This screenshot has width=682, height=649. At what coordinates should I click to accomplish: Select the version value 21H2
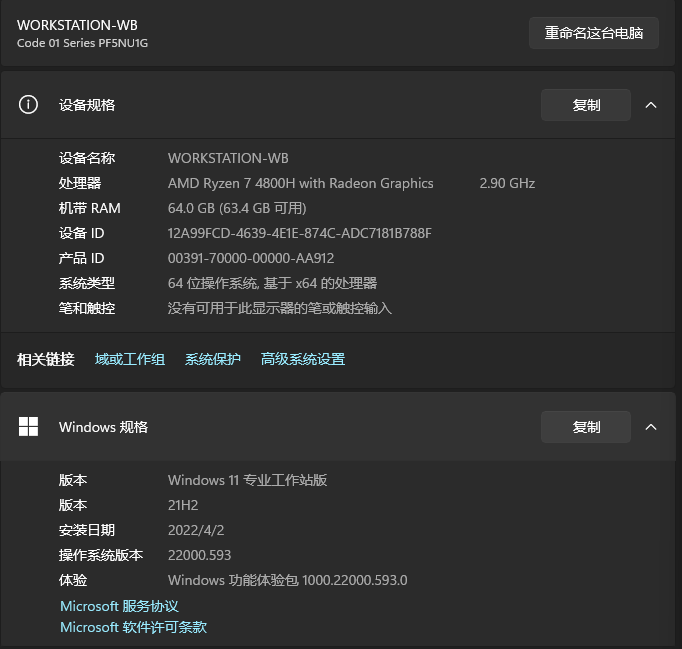(x=183, y=505)
